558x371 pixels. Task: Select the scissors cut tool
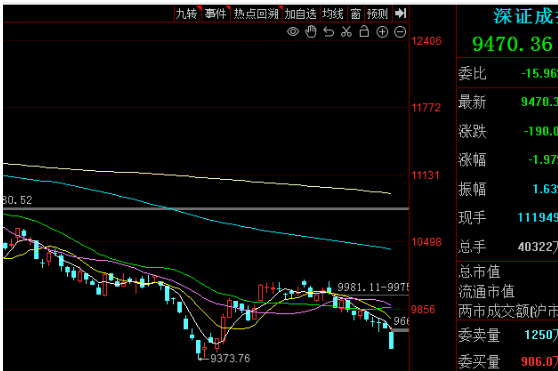point(346,32)
